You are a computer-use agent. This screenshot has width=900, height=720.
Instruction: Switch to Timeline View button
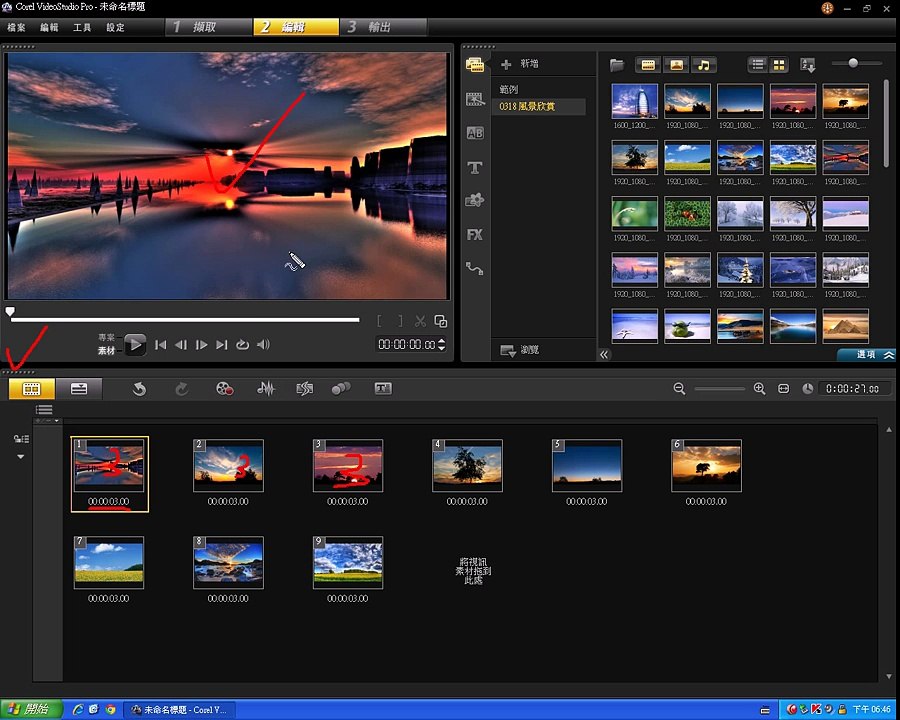(x=79, y=389)
